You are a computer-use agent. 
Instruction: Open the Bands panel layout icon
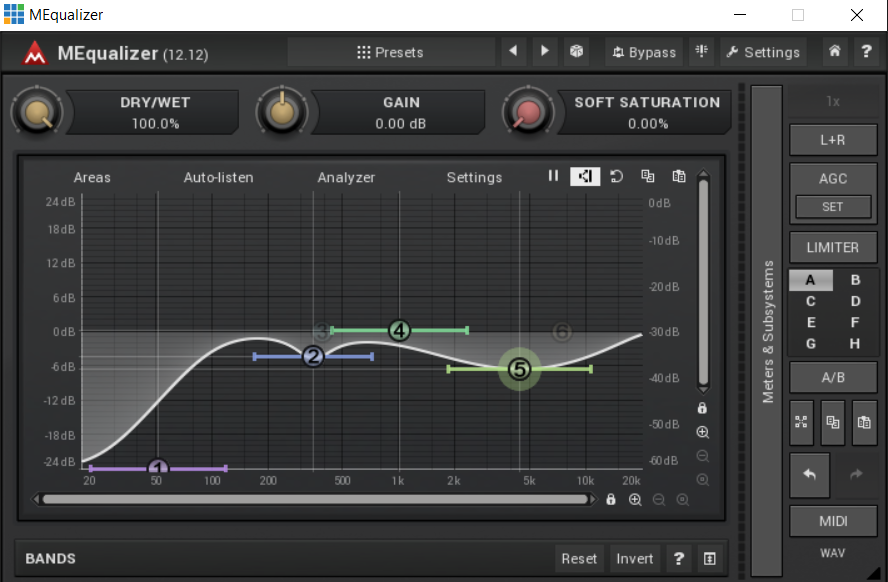tap(710, 559)
